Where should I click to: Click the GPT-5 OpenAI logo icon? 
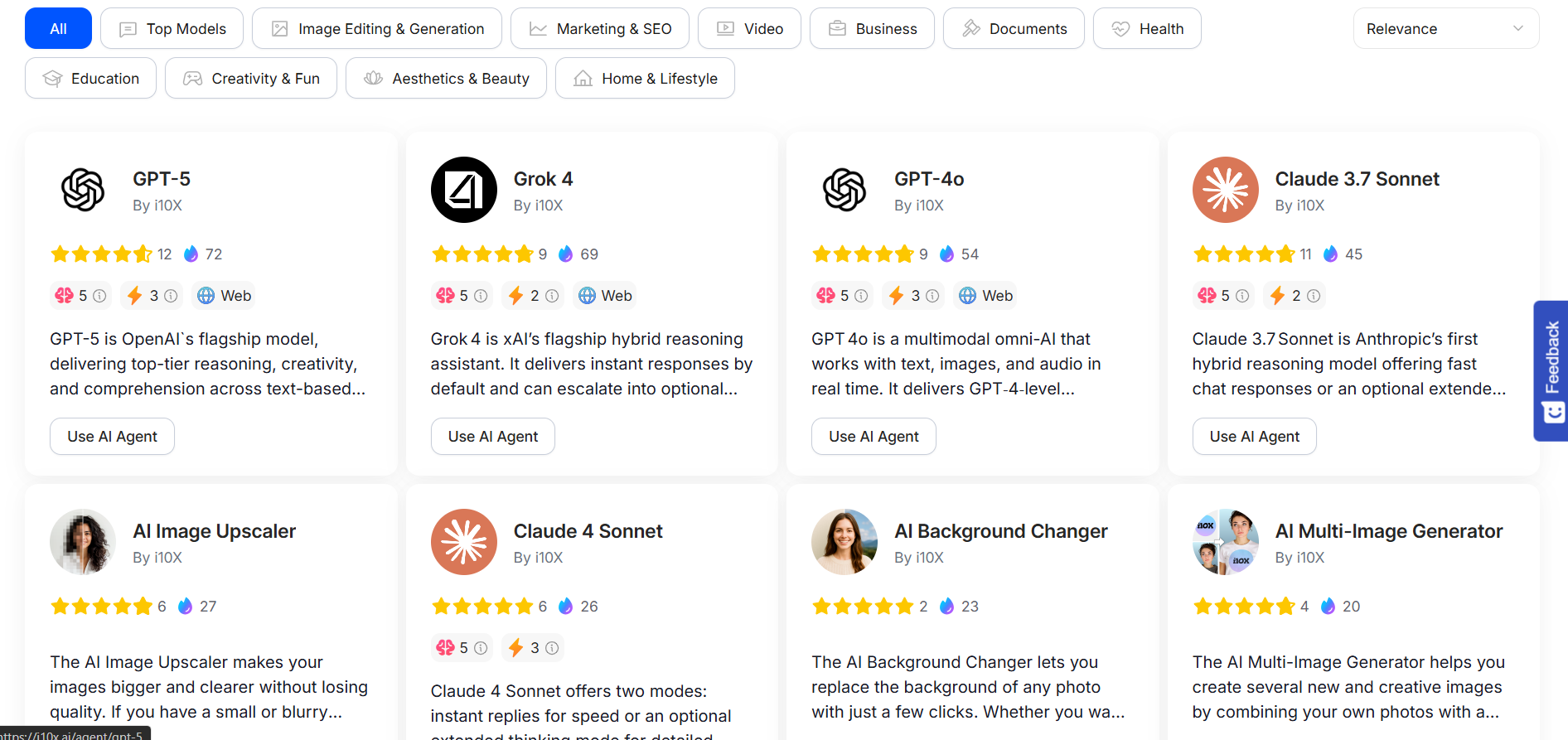coord(83,190)
